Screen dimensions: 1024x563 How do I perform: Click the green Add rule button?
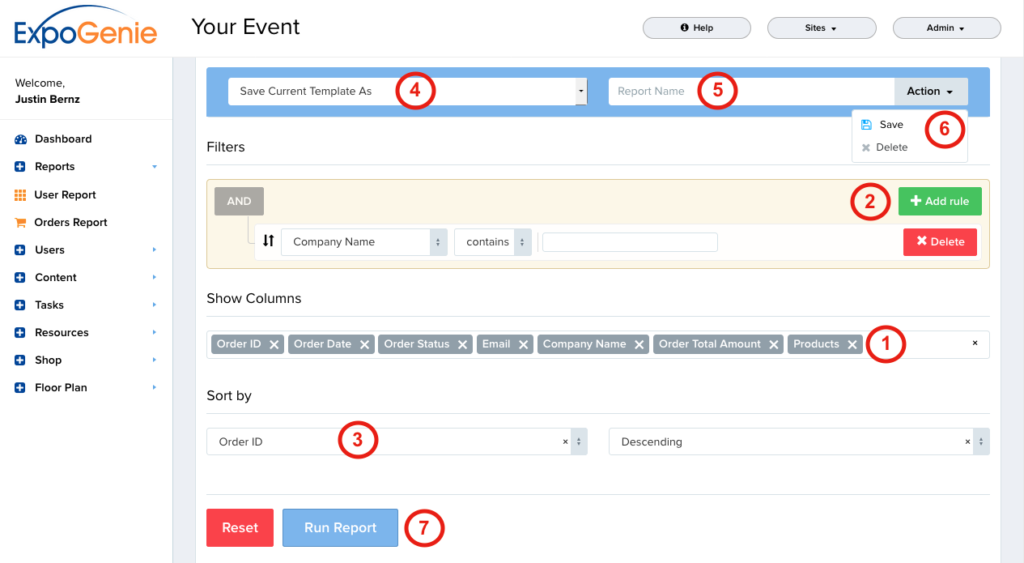pos(939,201)
